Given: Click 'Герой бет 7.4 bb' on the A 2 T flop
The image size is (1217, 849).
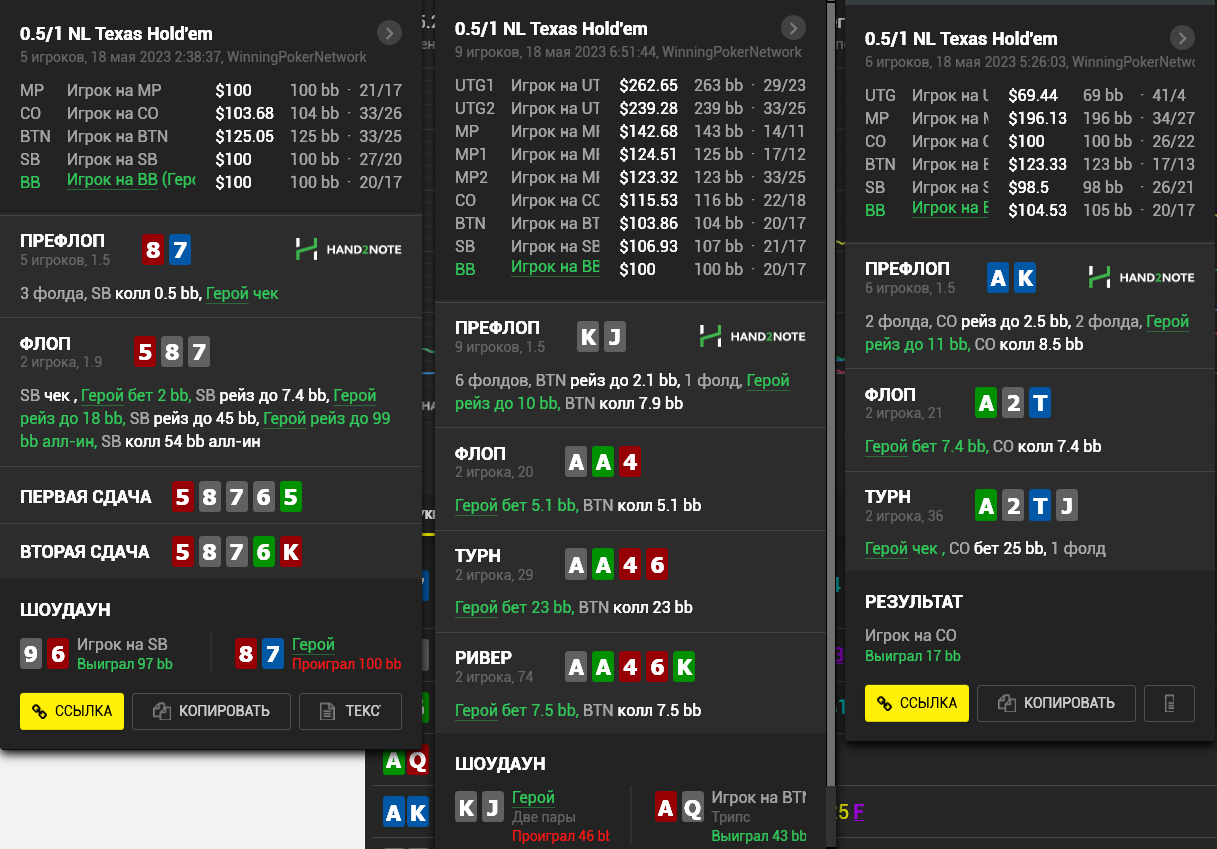Looking at the screenshot, I should 926,446.
